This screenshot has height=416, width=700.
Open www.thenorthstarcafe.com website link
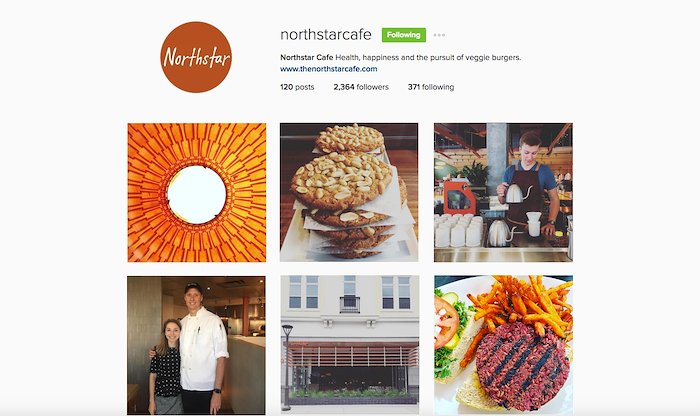[x=329, y=69]
